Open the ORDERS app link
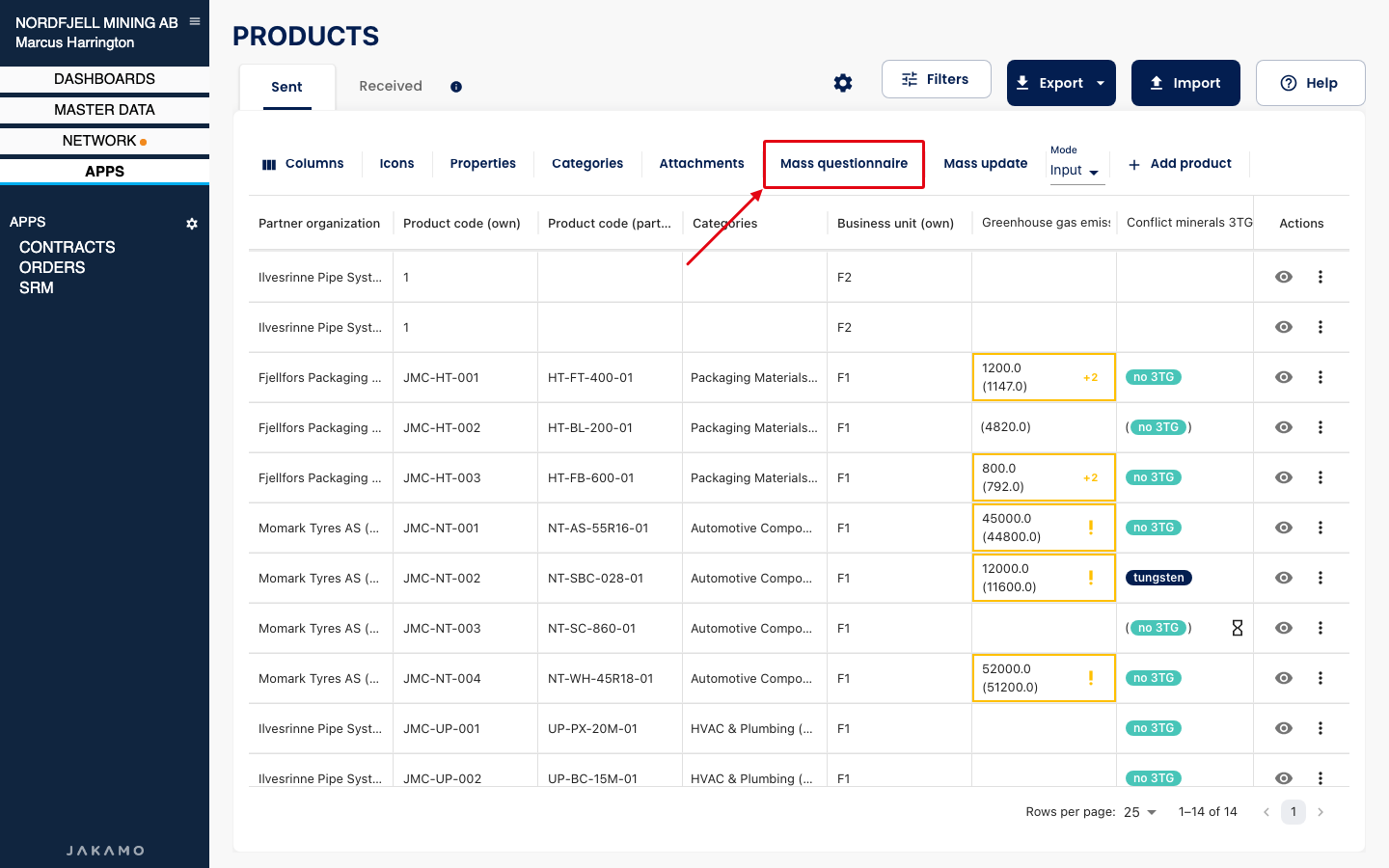The image size is (1389, 868). click(52, 267)
